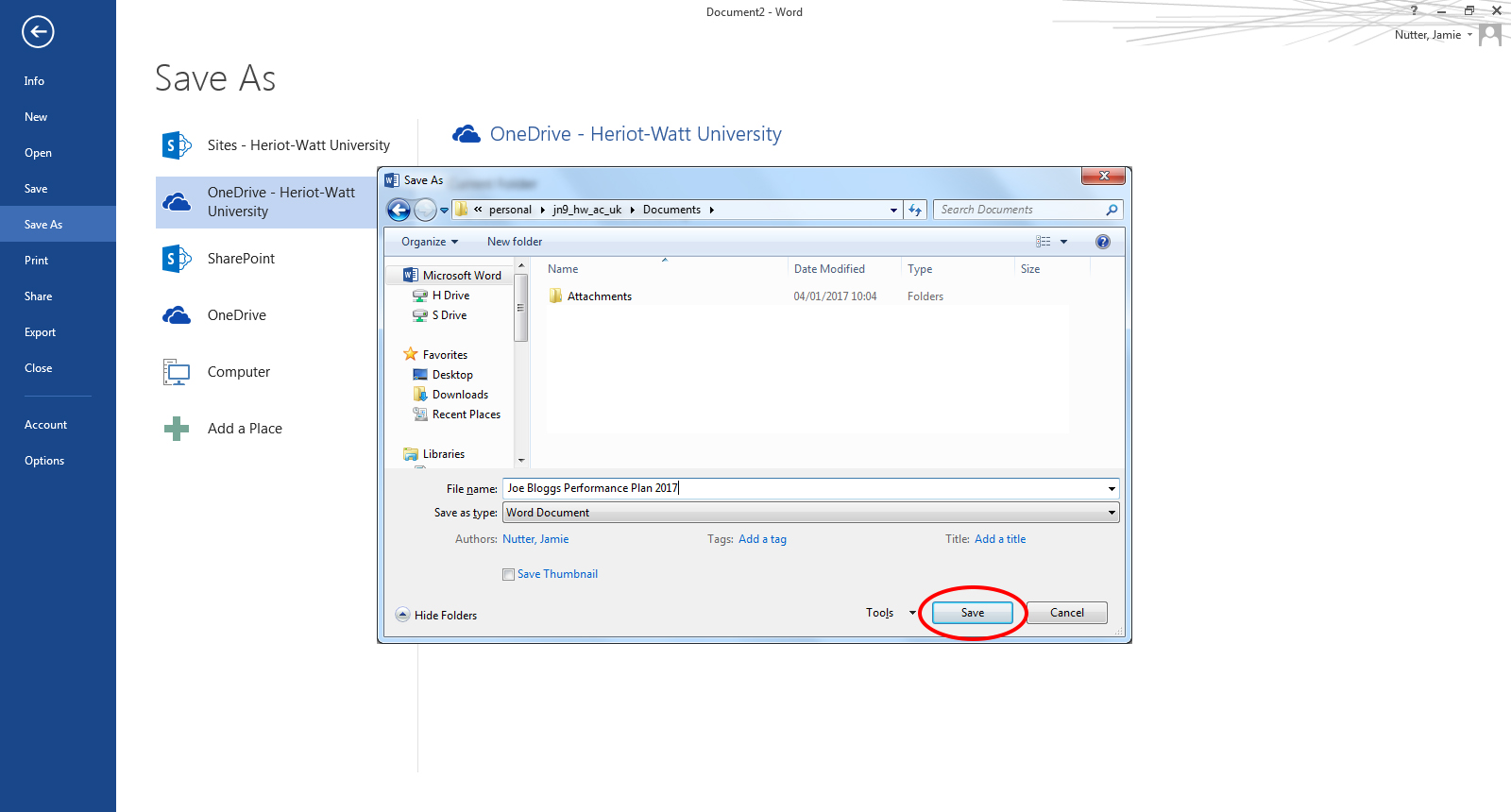1511x812 pixels.
Task: Click the dialog's blue Back navigation arrow
Action: pyautogui.click(x=399, y=210)
